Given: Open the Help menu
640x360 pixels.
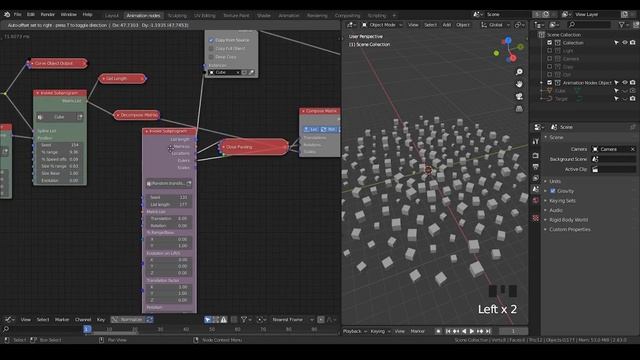Looking at the screenshot, I should [x=87, y=15].
